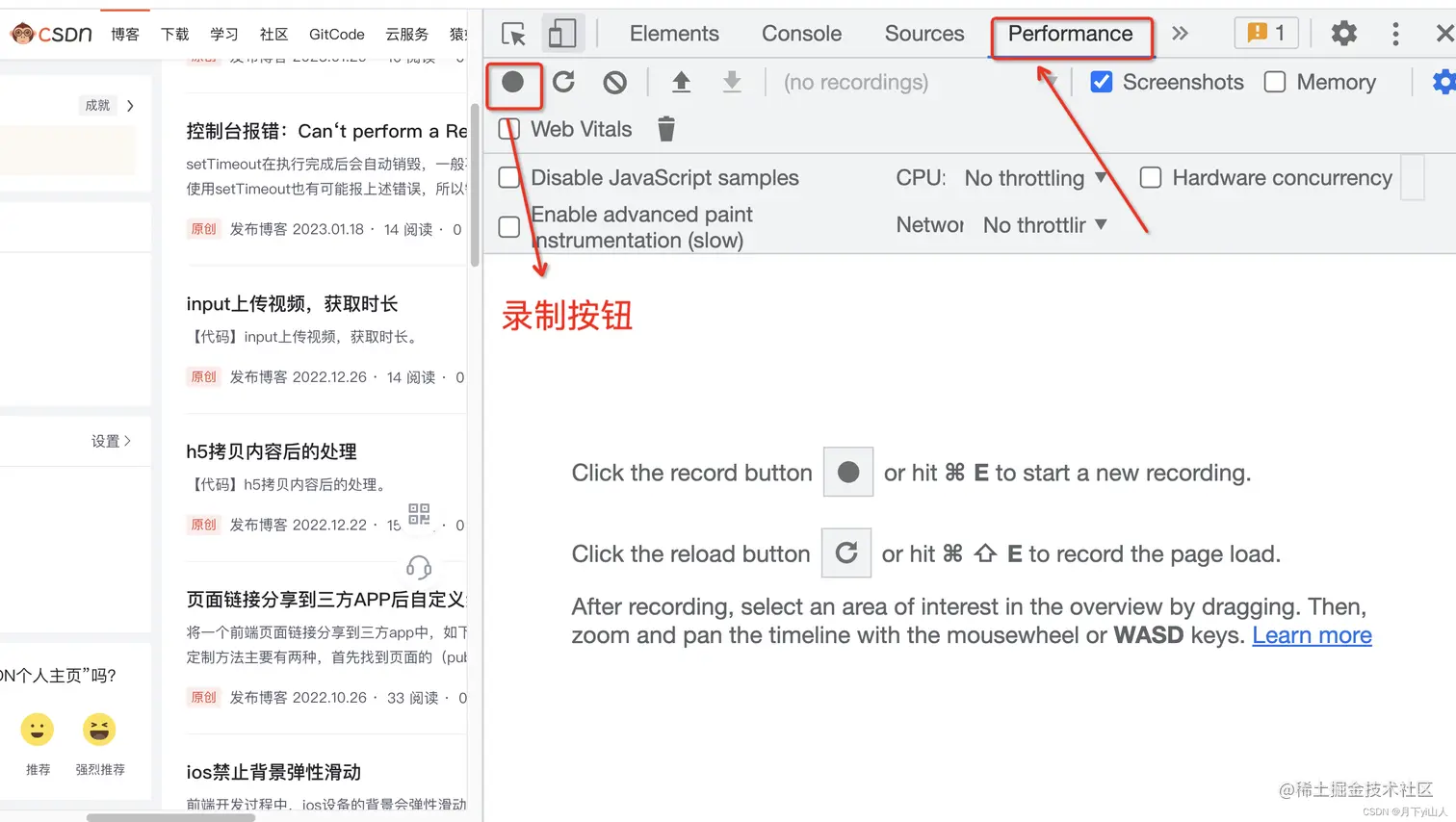Uncheck the Screenshots checkbox

coord(1102,82)
